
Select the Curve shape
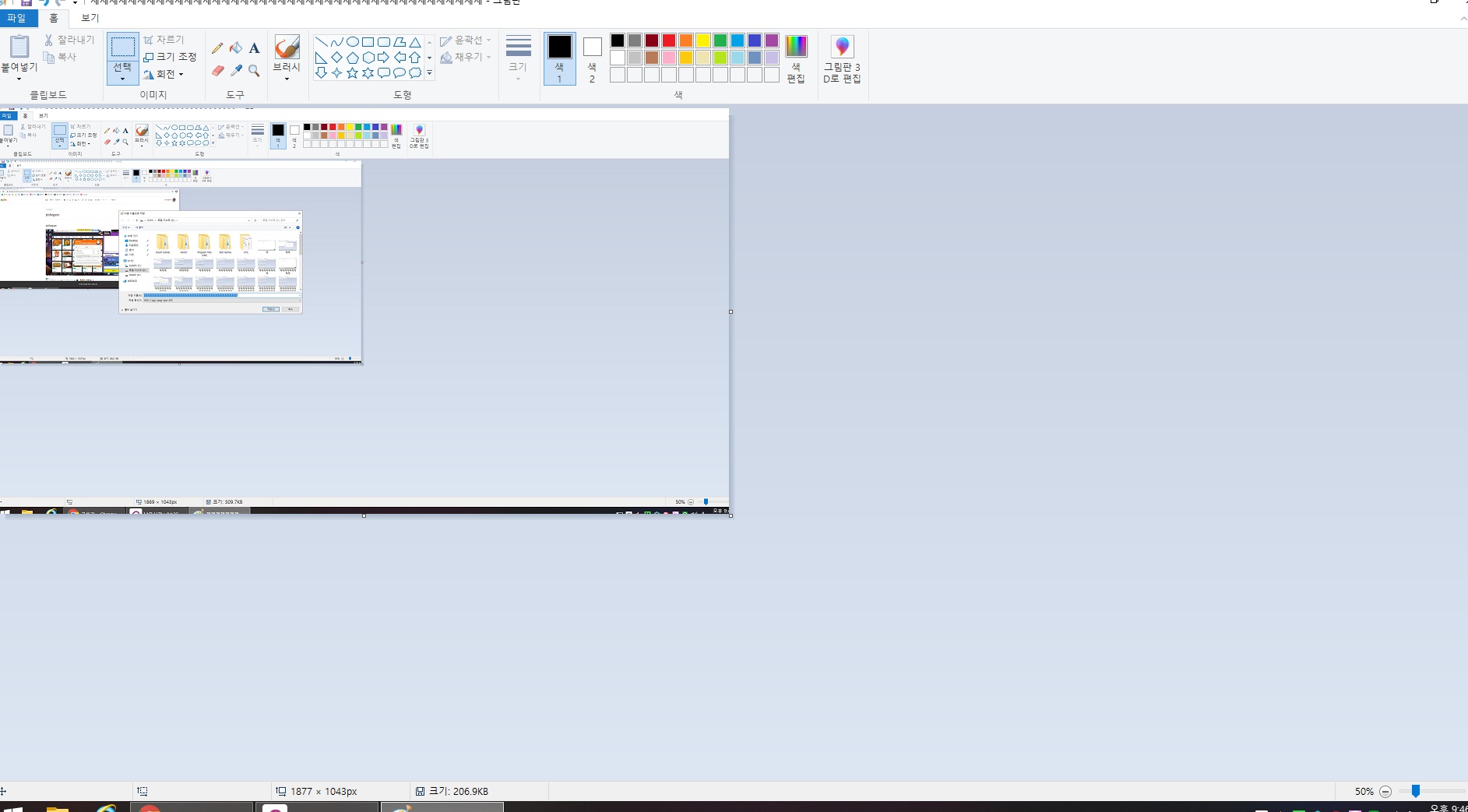[336, 42]
